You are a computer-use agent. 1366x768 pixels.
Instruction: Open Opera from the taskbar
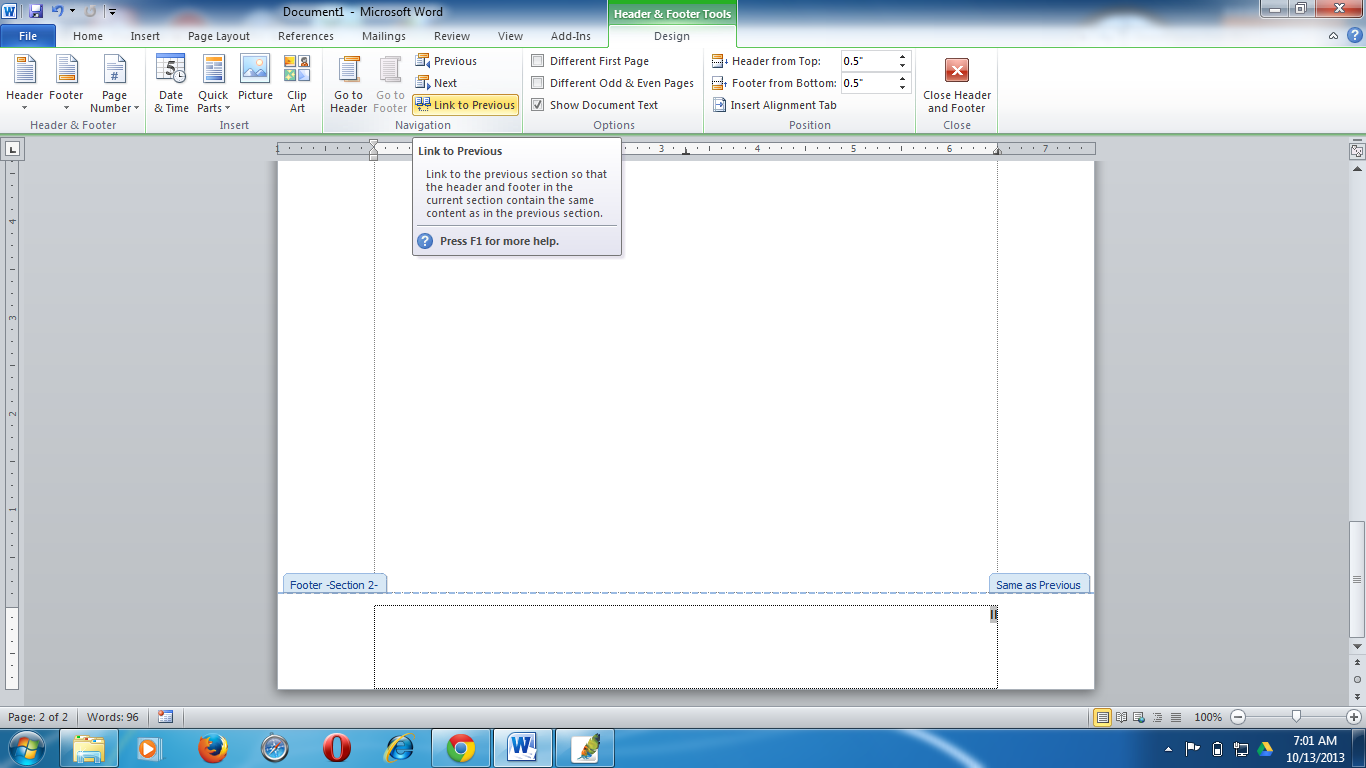tap(337, 748)
